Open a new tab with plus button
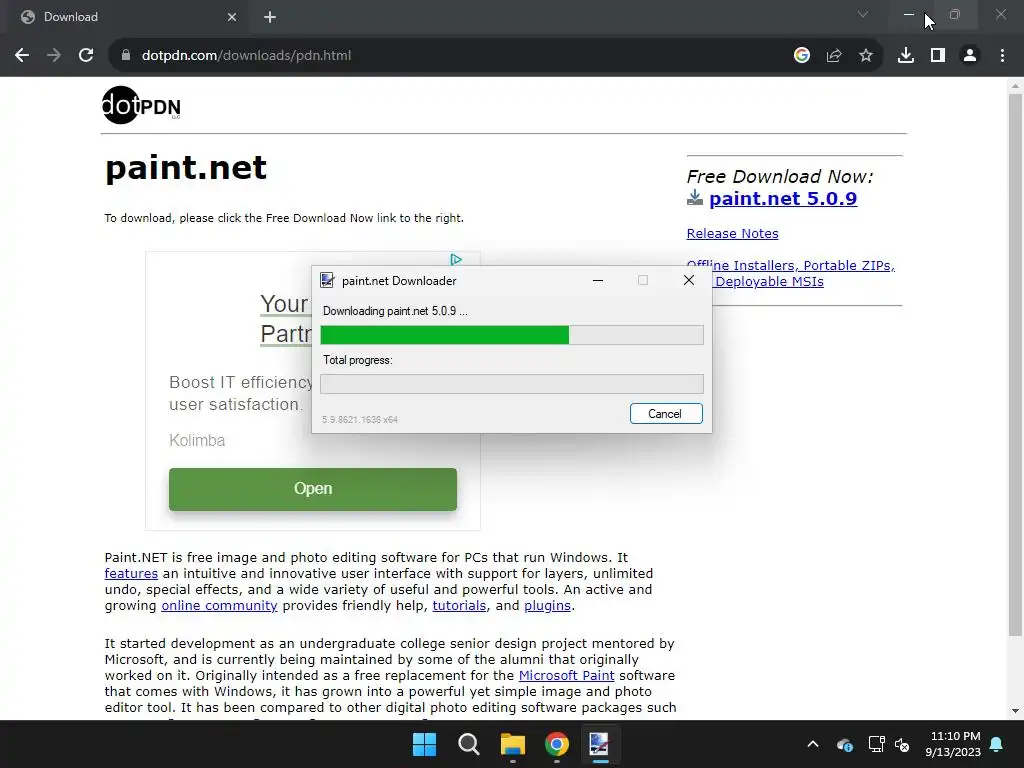The width and height of the screenshot is (1024, 768). [270, 17]
